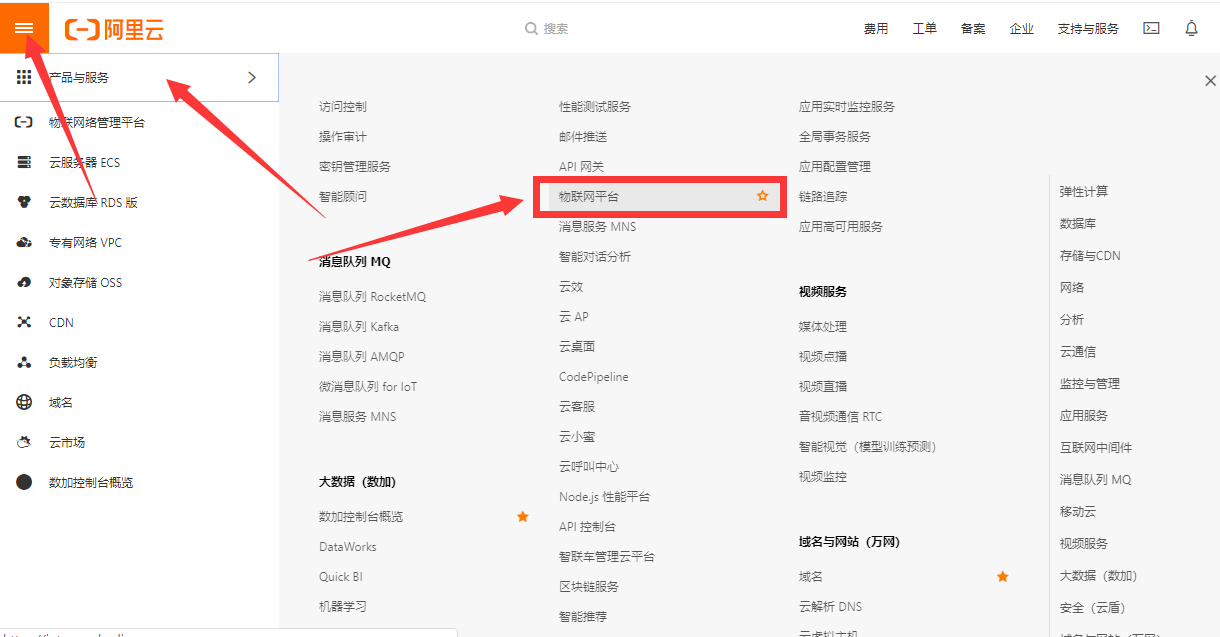The width and height of the screenshot is (1220, 637).
Task: Select 监控与管理 category on right
Action: tap(1090, 383)
